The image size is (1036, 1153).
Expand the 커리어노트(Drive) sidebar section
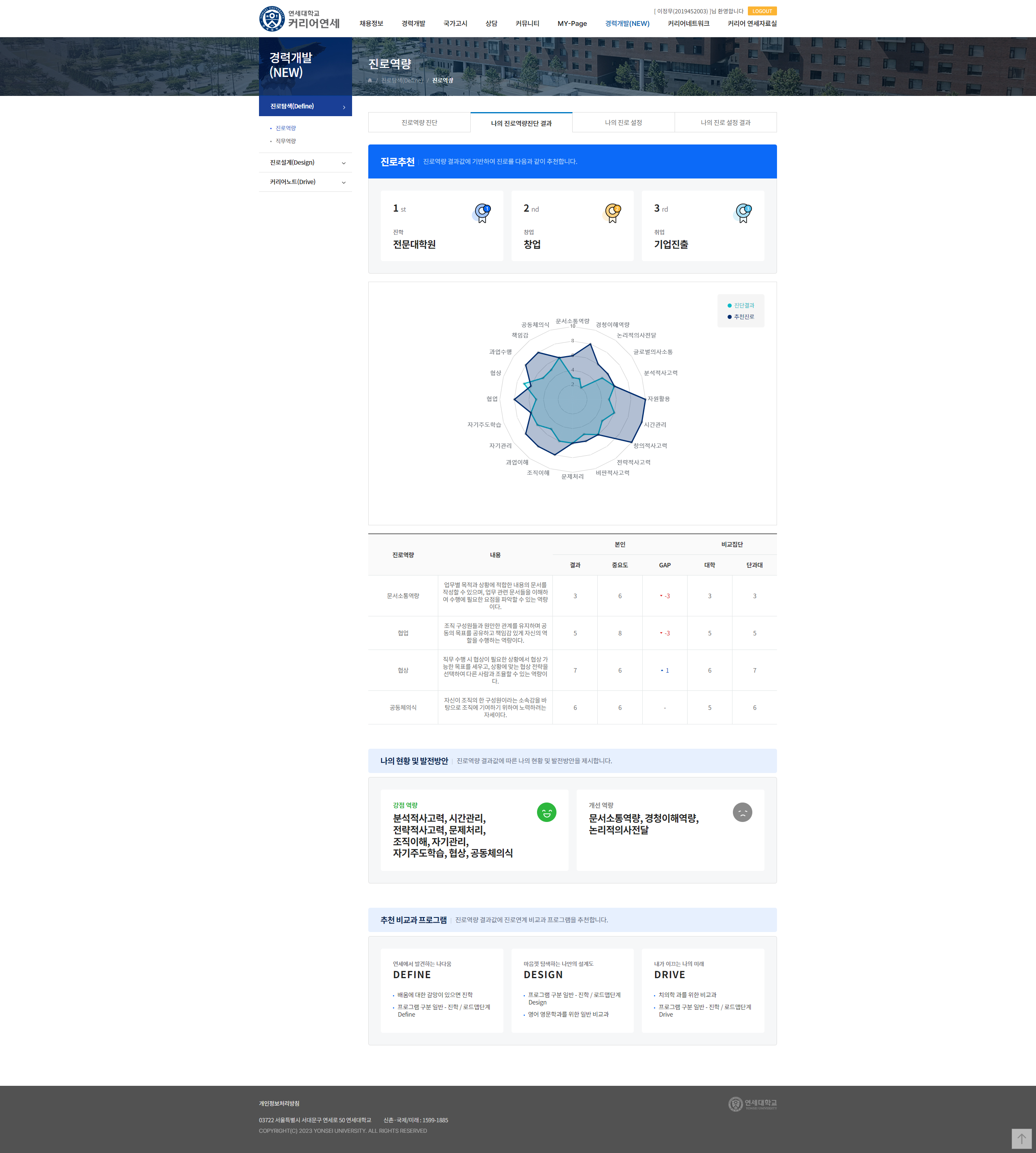[x=305, y=182]
